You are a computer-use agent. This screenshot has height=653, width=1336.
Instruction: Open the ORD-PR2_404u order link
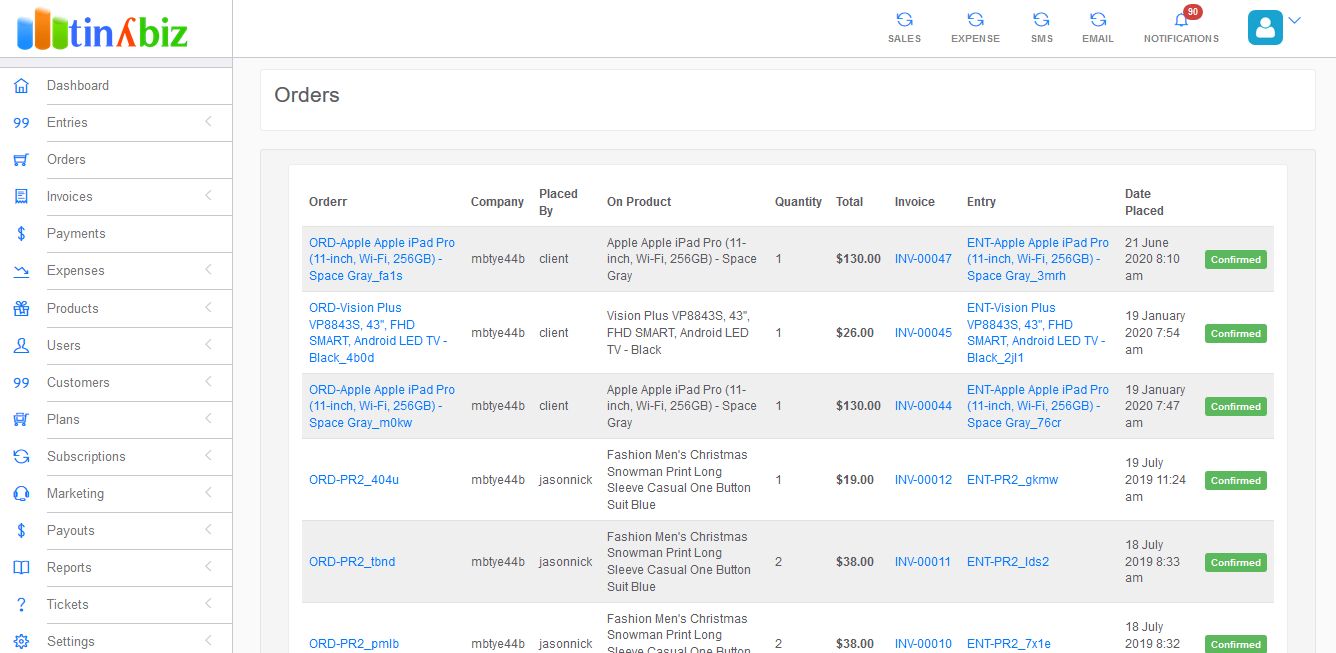pyautogui.click(x=354, y=480)
